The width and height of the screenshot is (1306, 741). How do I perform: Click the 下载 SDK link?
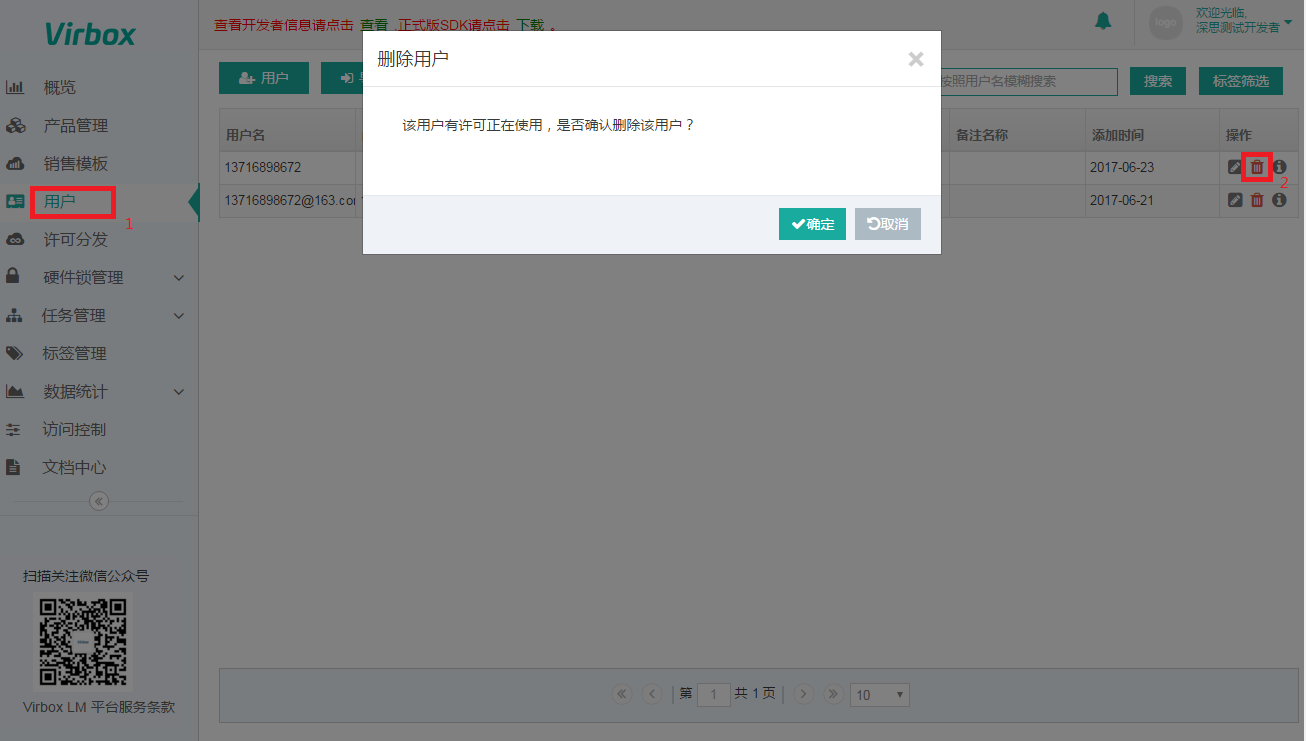click(530, 26)
